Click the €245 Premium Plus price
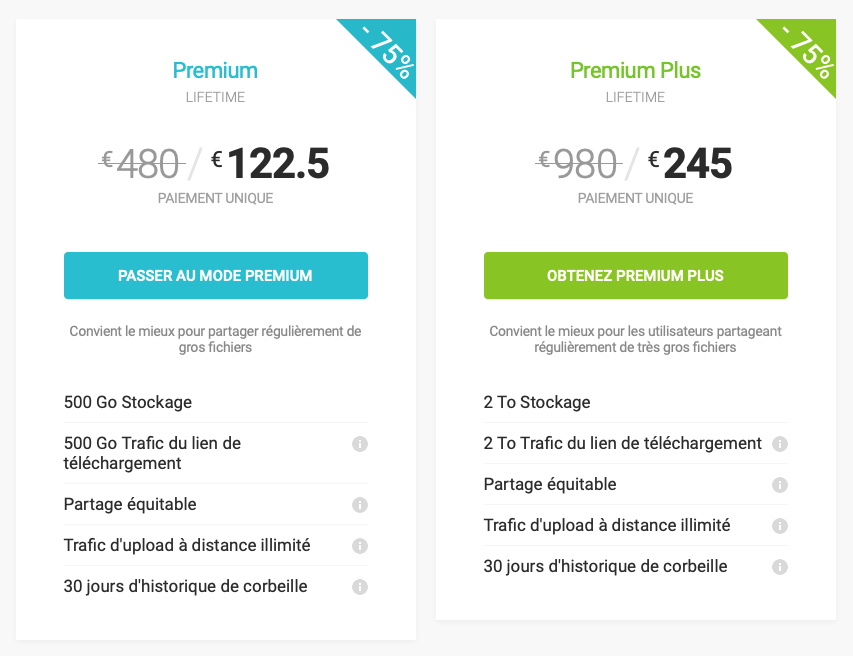Viewport: 853px width, 656px height. coord(690,163)
